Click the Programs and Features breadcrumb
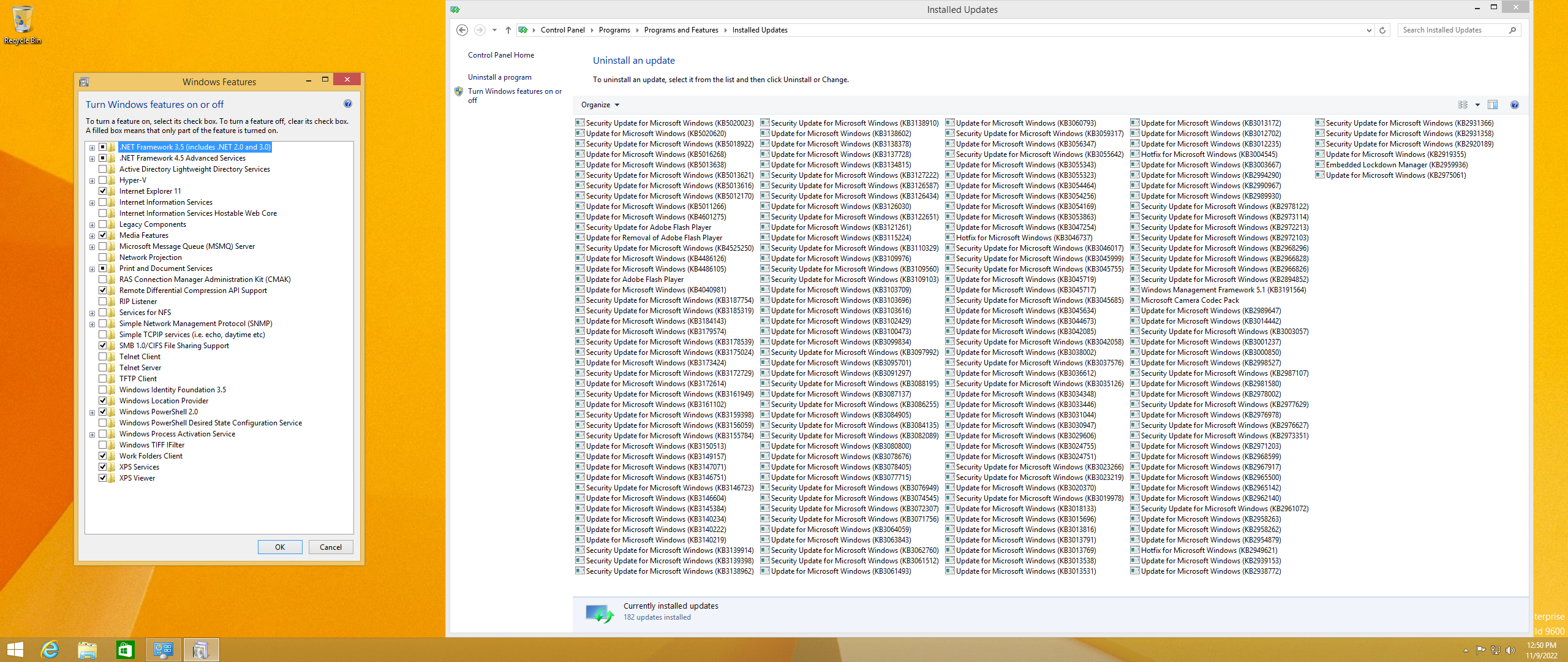 point(681,30)
